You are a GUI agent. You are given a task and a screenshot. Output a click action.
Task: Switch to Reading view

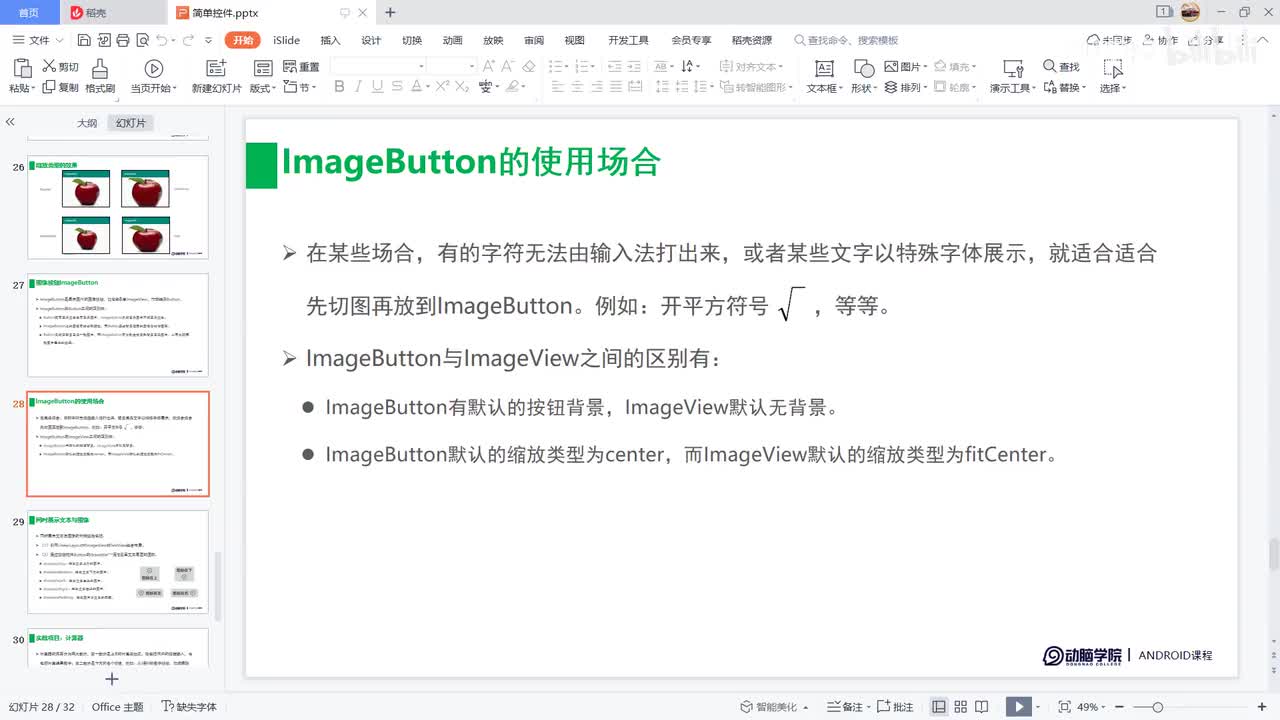(982, 707)
